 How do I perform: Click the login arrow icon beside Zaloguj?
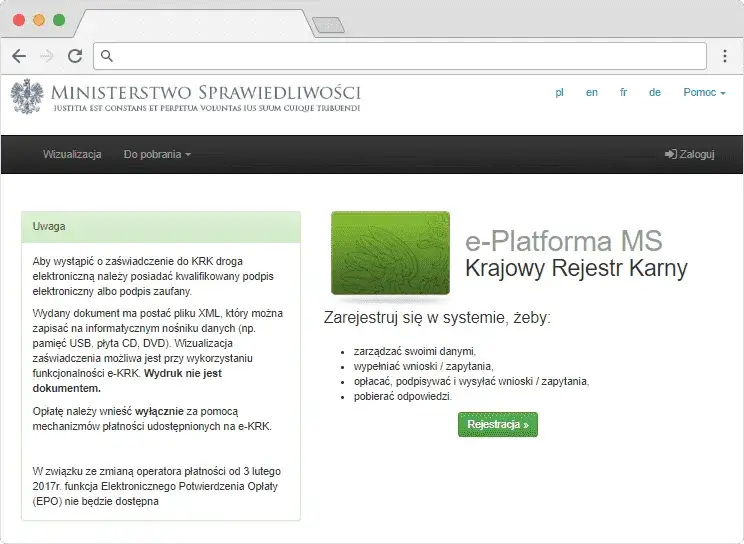tap(670, 154)
